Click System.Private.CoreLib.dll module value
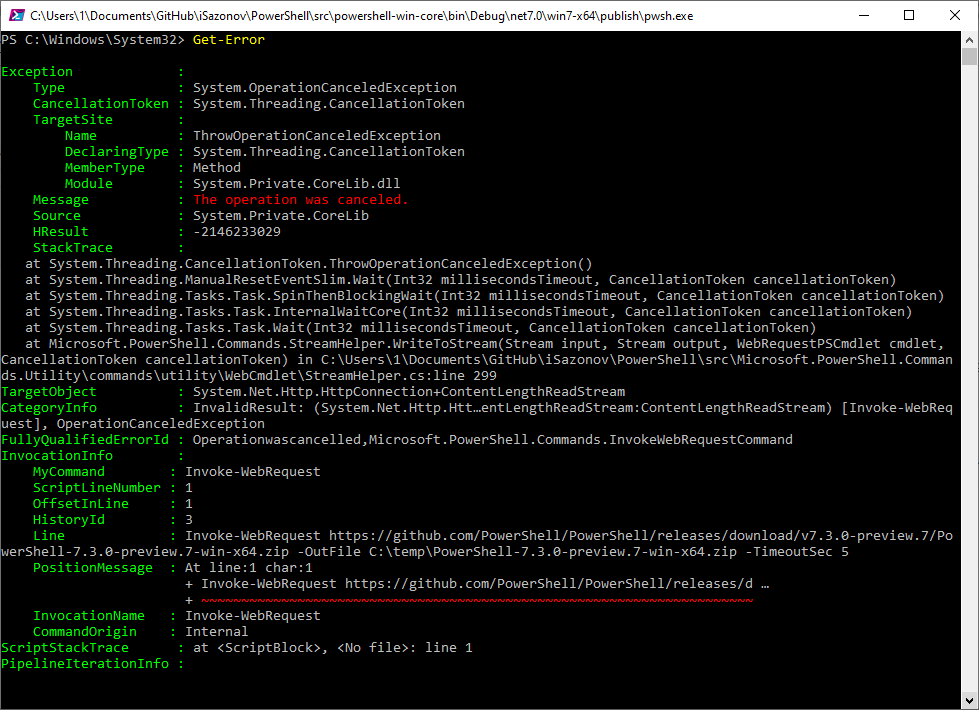 tap(297, 184)
